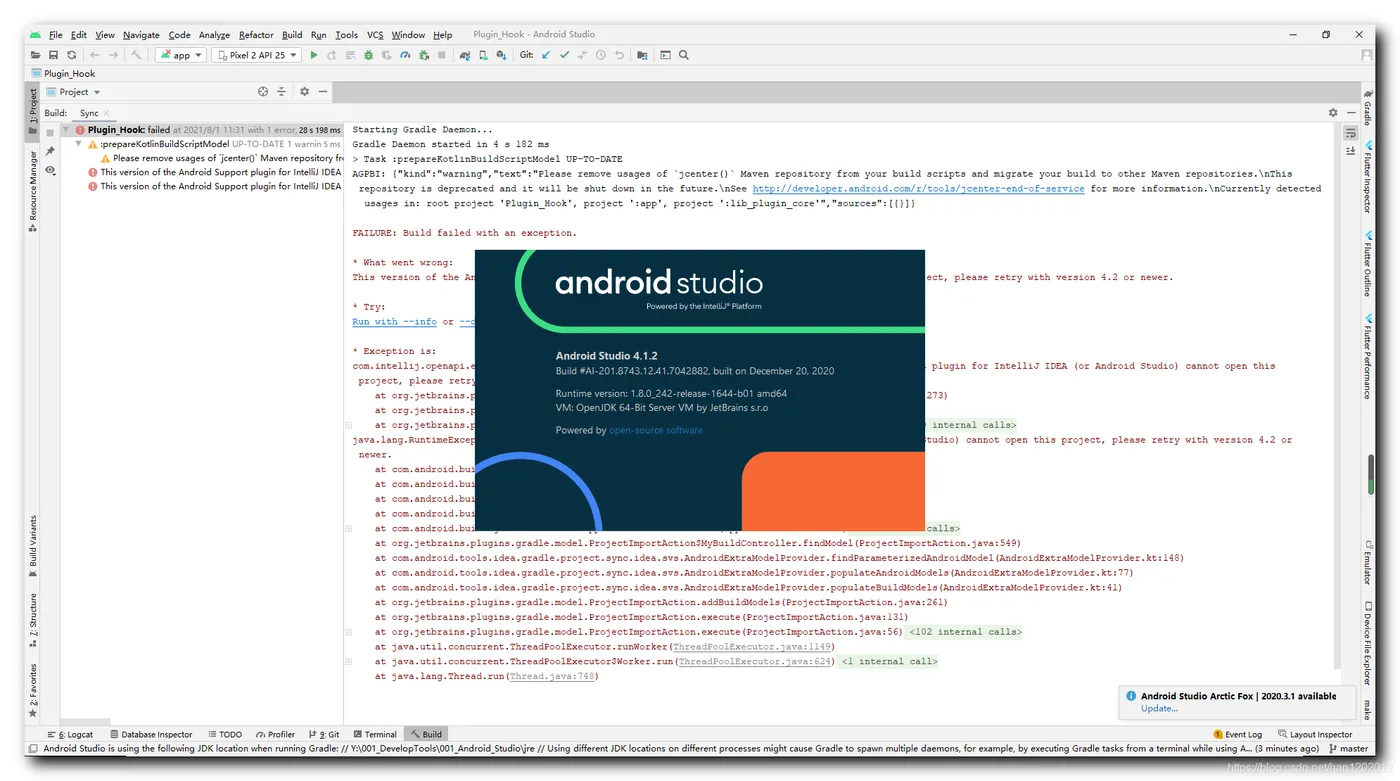
Task: Open the VCS menu
Action: pos(375,35)
